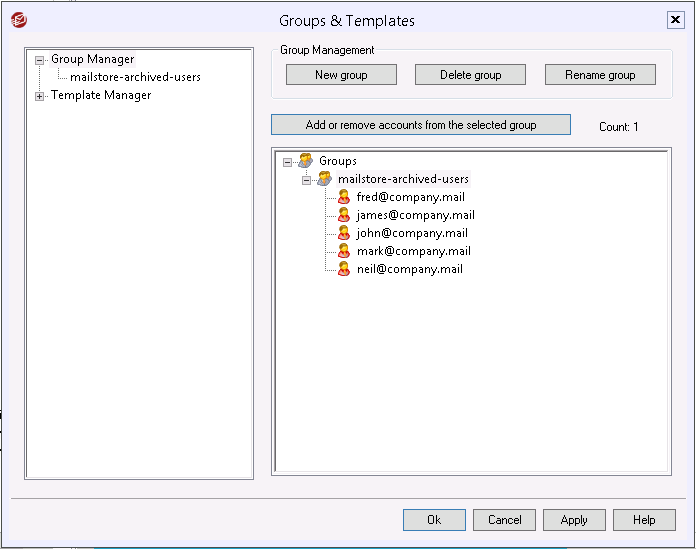Collapse the Group Manager tree node
The image size is (696, 549).
point(40,60)
